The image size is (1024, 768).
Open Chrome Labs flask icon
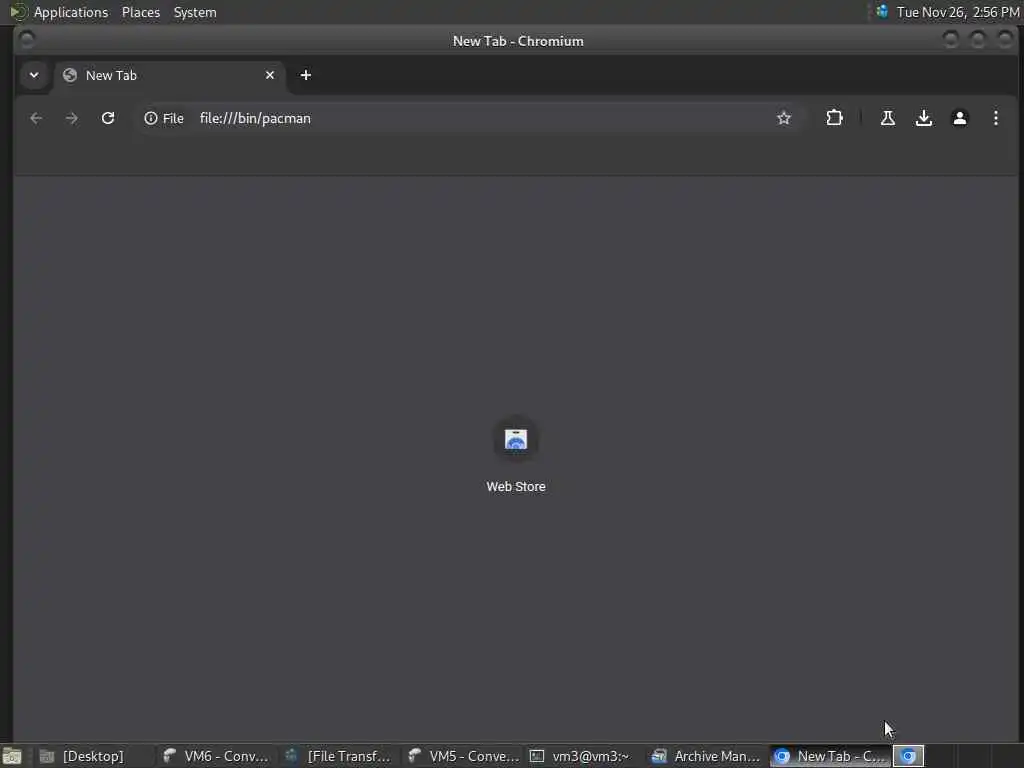pyautogui.click(x=888, y=118)
